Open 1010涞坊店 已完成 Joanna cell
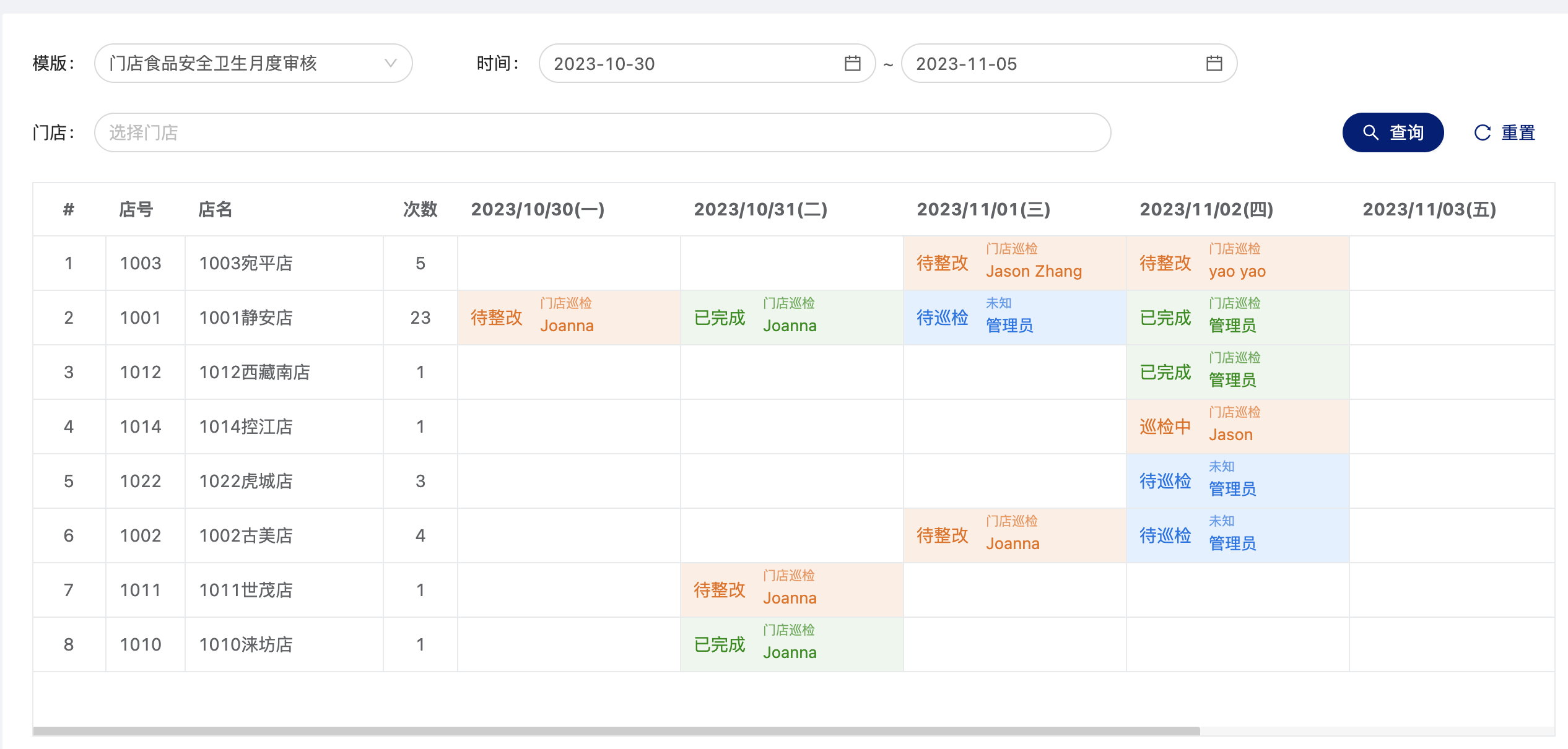The image size is (1568, 749). click(x=792, y=644)
